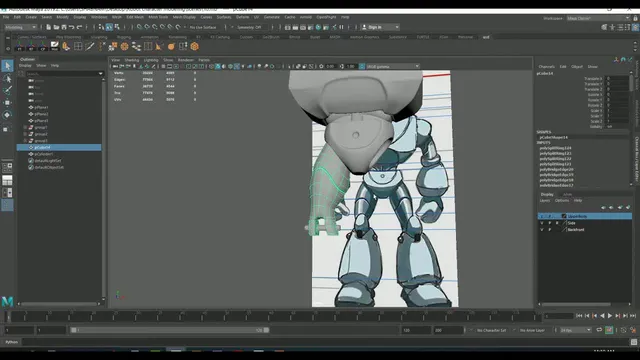
Task: Open the Channels menu in Channel Box
Action: [547, 67]
